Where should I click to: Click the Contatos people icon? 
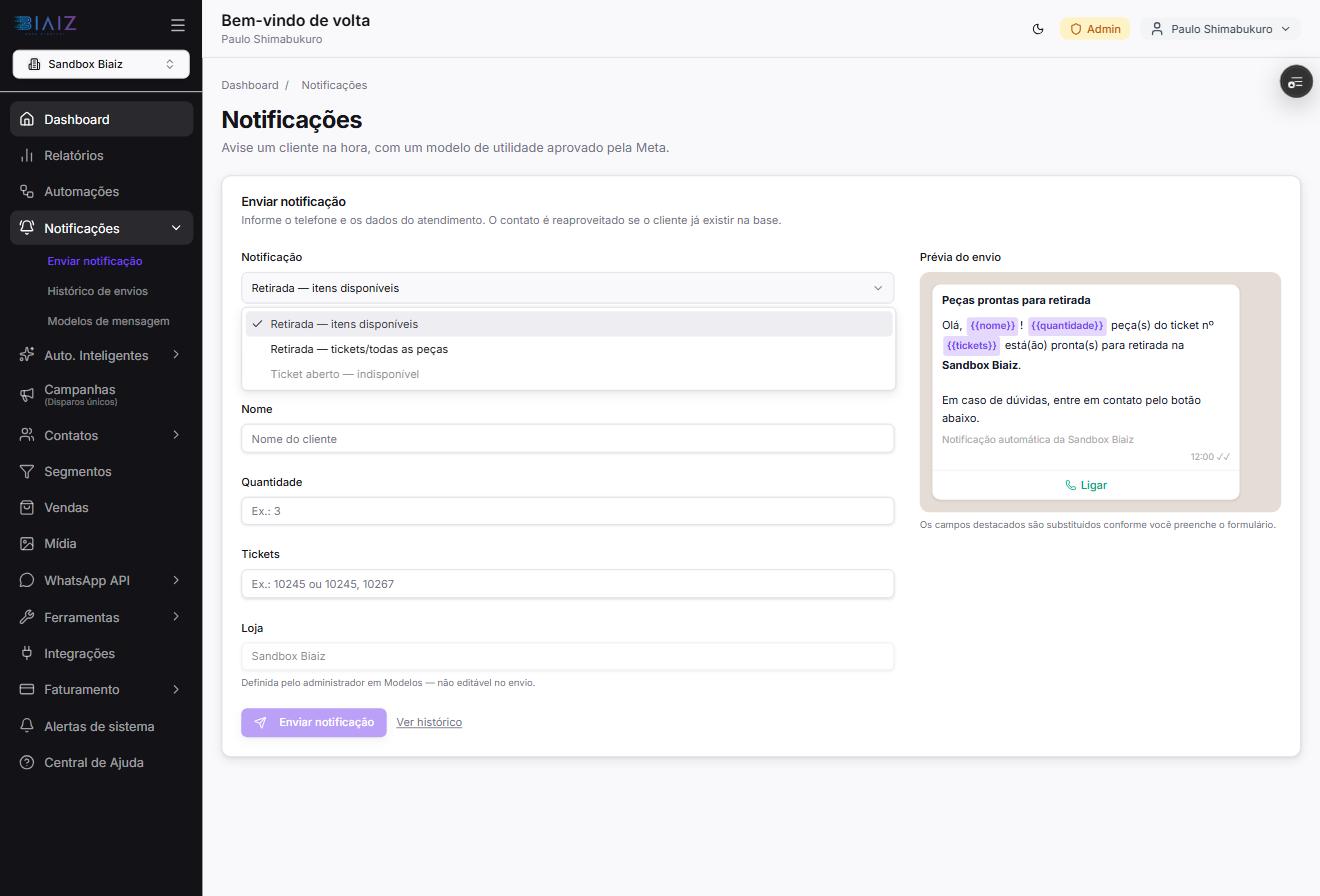tap(27, 435)
